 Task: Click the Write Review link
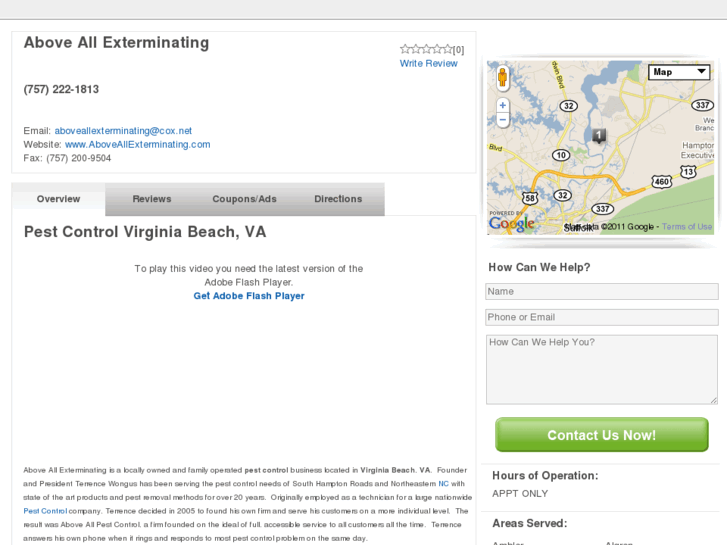point(429,64)
